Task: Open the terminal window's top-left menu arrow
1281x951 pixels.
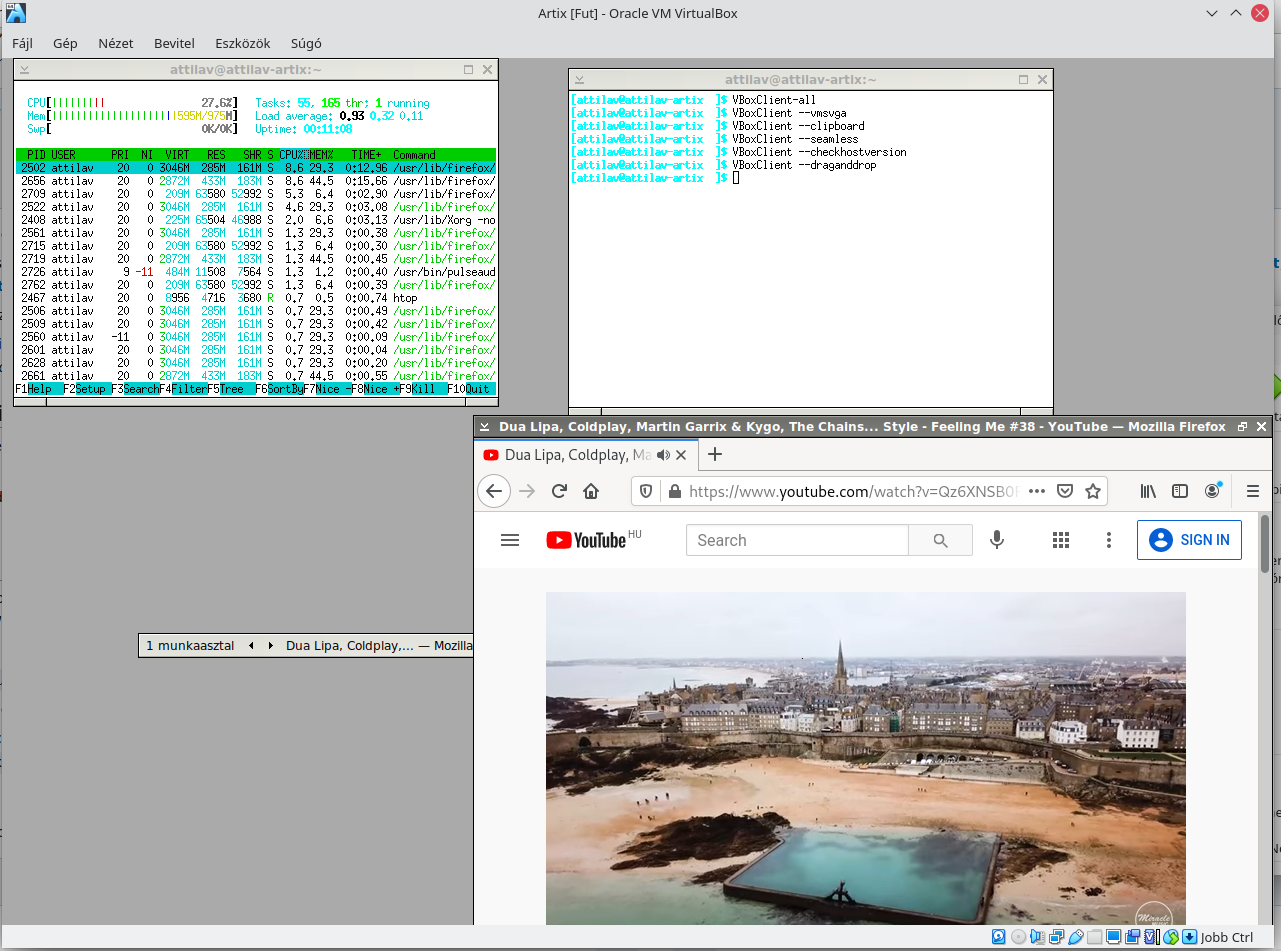Action: click(579, 79)
